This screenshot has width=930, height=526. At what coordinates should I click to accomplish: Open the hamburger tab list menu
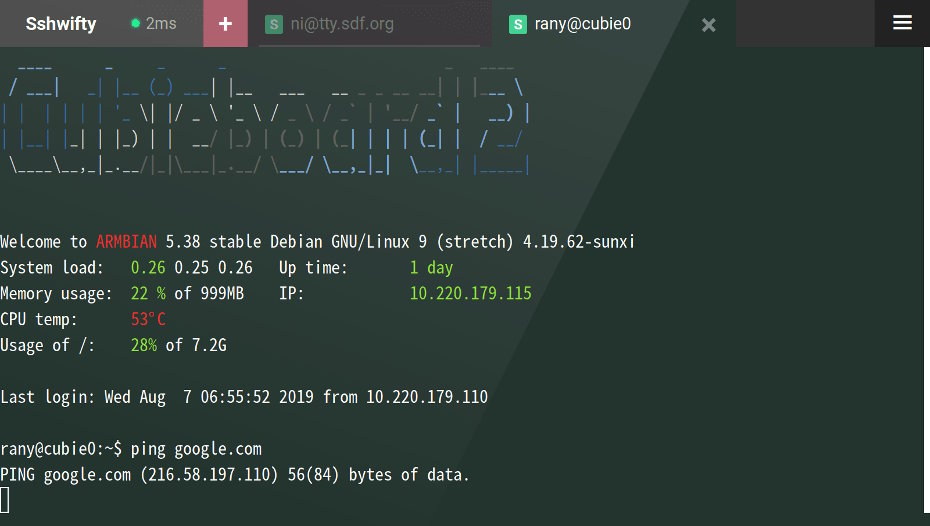(902, 23)
